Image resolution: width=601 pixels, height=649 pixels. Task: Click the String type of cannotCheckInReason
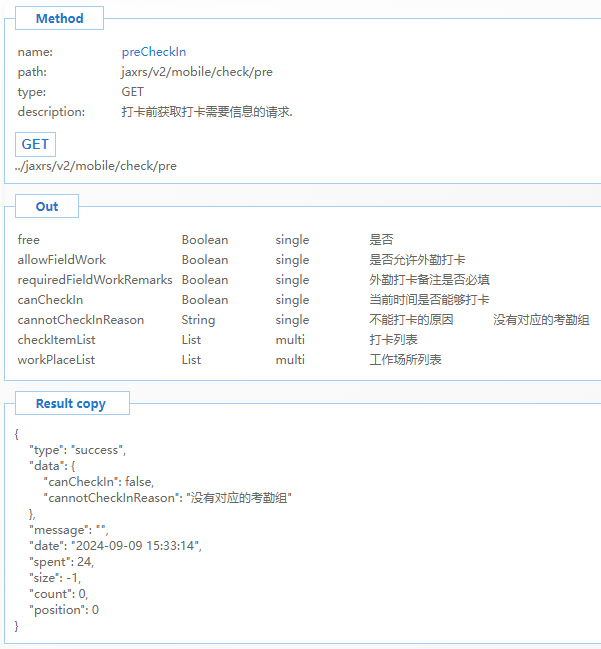[x=198, y=320]
